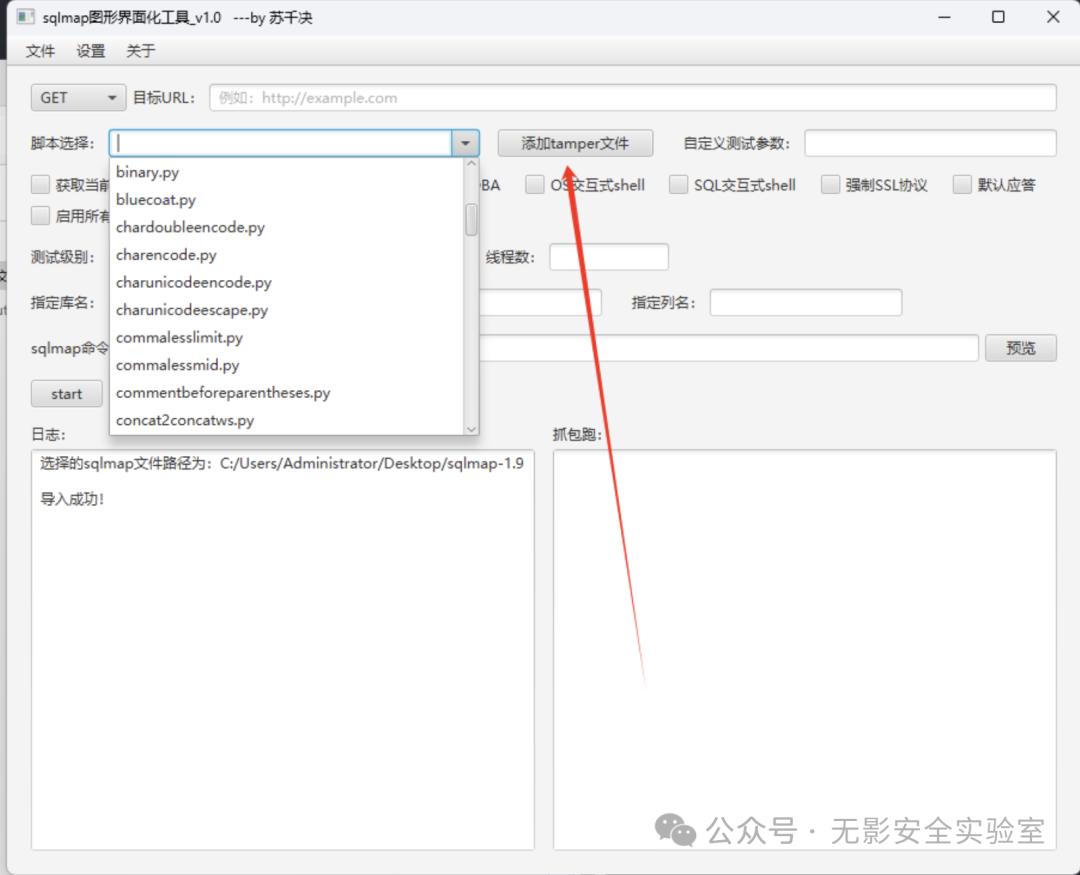Close the sqlmap tool window
1080x875 pixels.
pos(1053,17)
